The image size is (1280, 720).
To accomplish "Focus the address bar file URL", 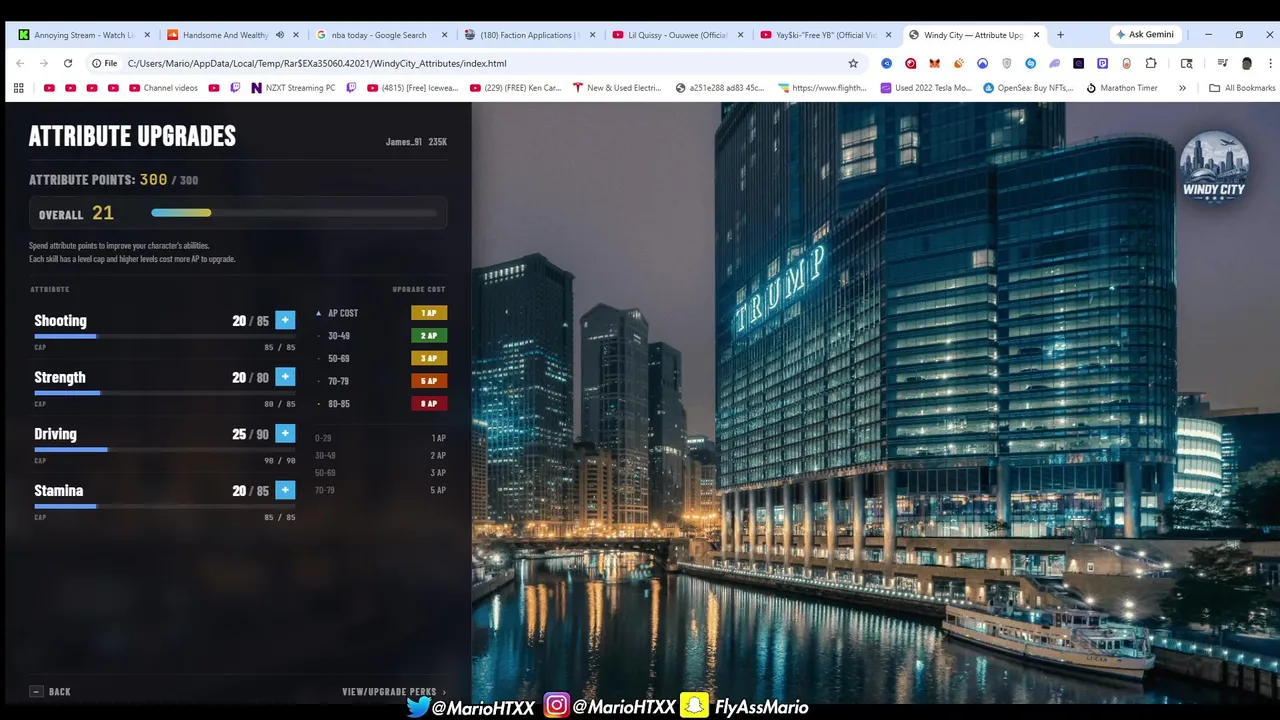I will pos(317,63).
